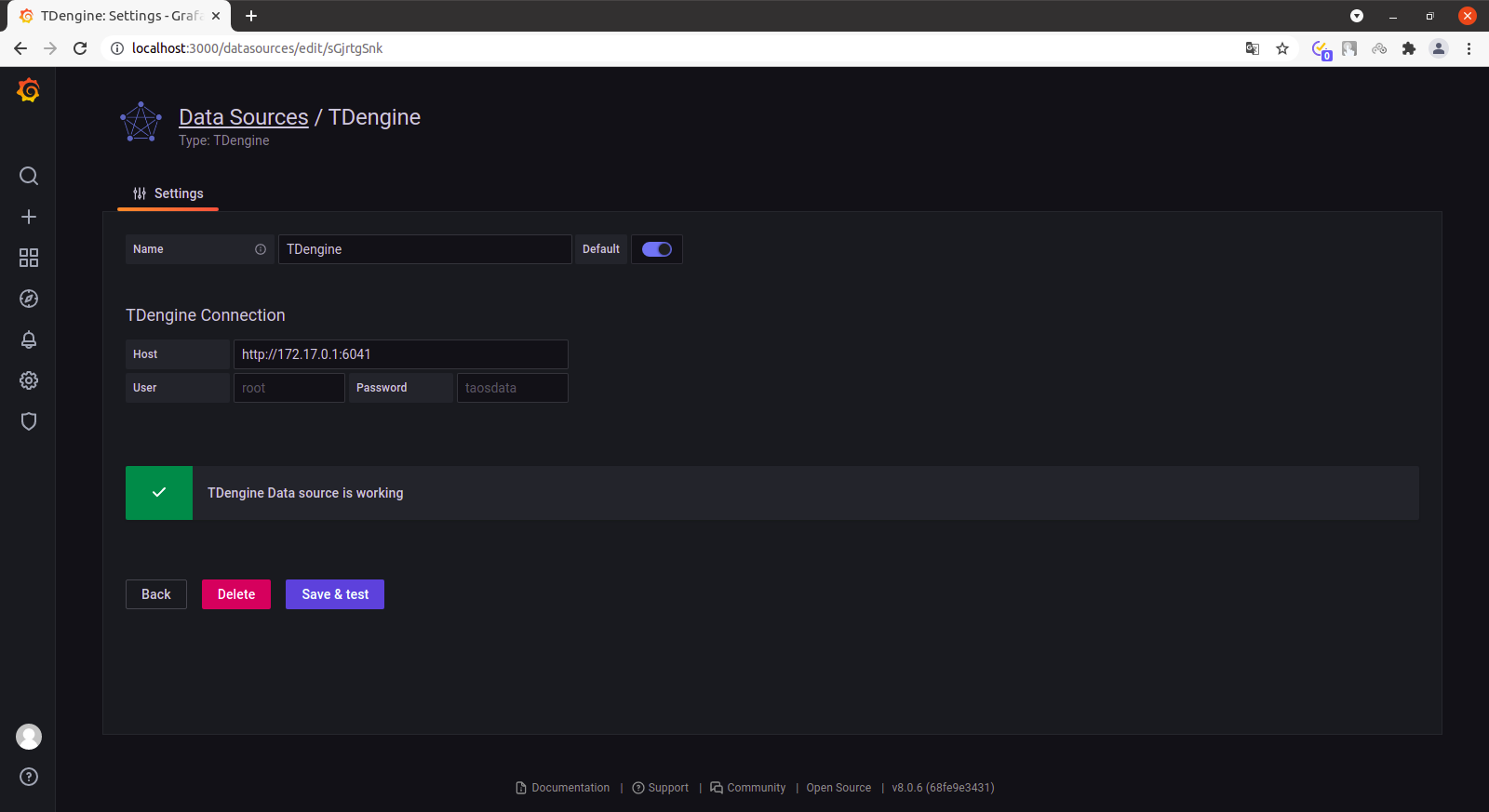
Task: Click the grey bookmark-shaped extension icon
Action: 1349,48
